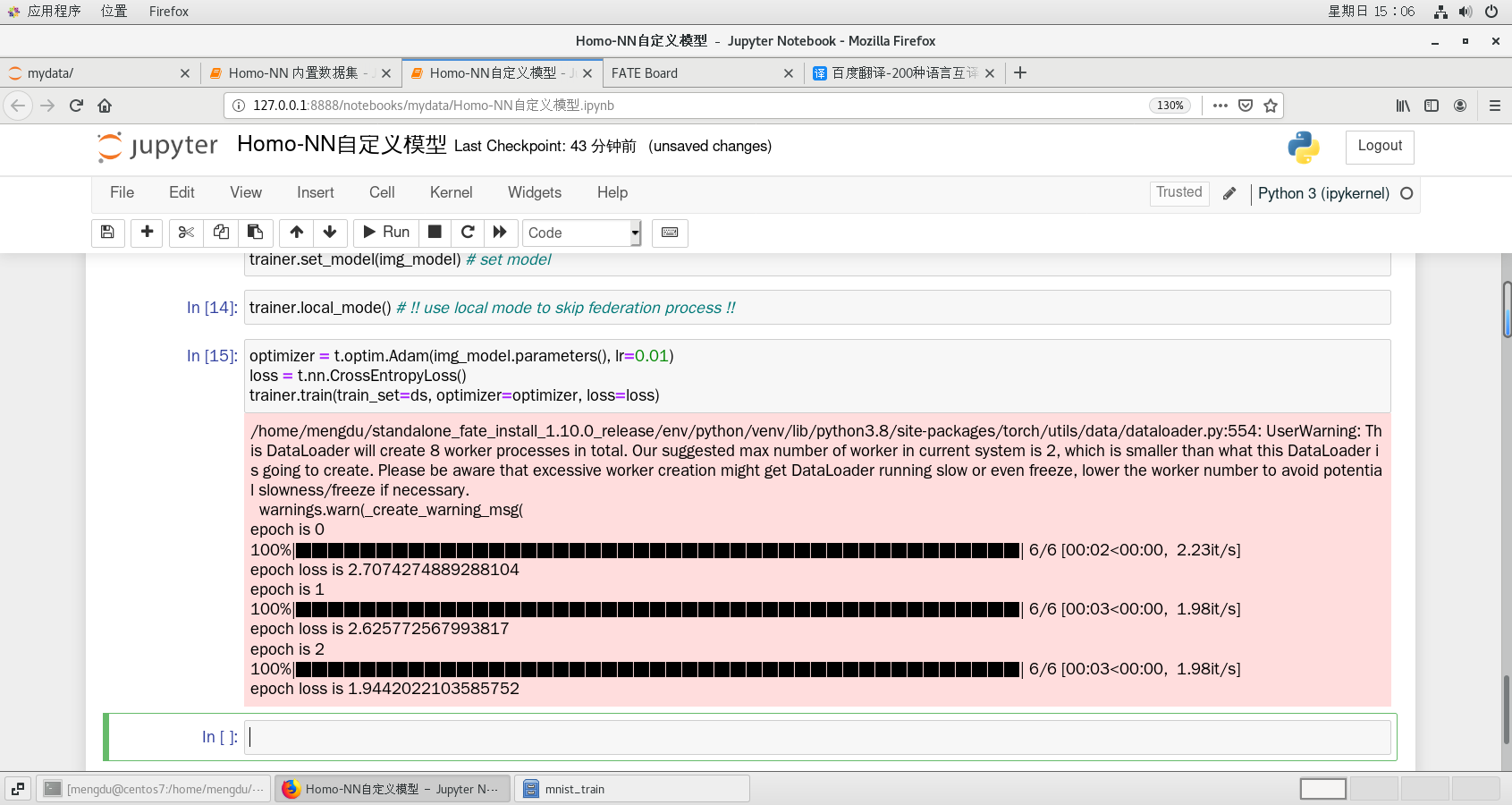This screenshot has width=1512, height=805.
Task: Click the empty code cell input
Action: click(817, 737)
